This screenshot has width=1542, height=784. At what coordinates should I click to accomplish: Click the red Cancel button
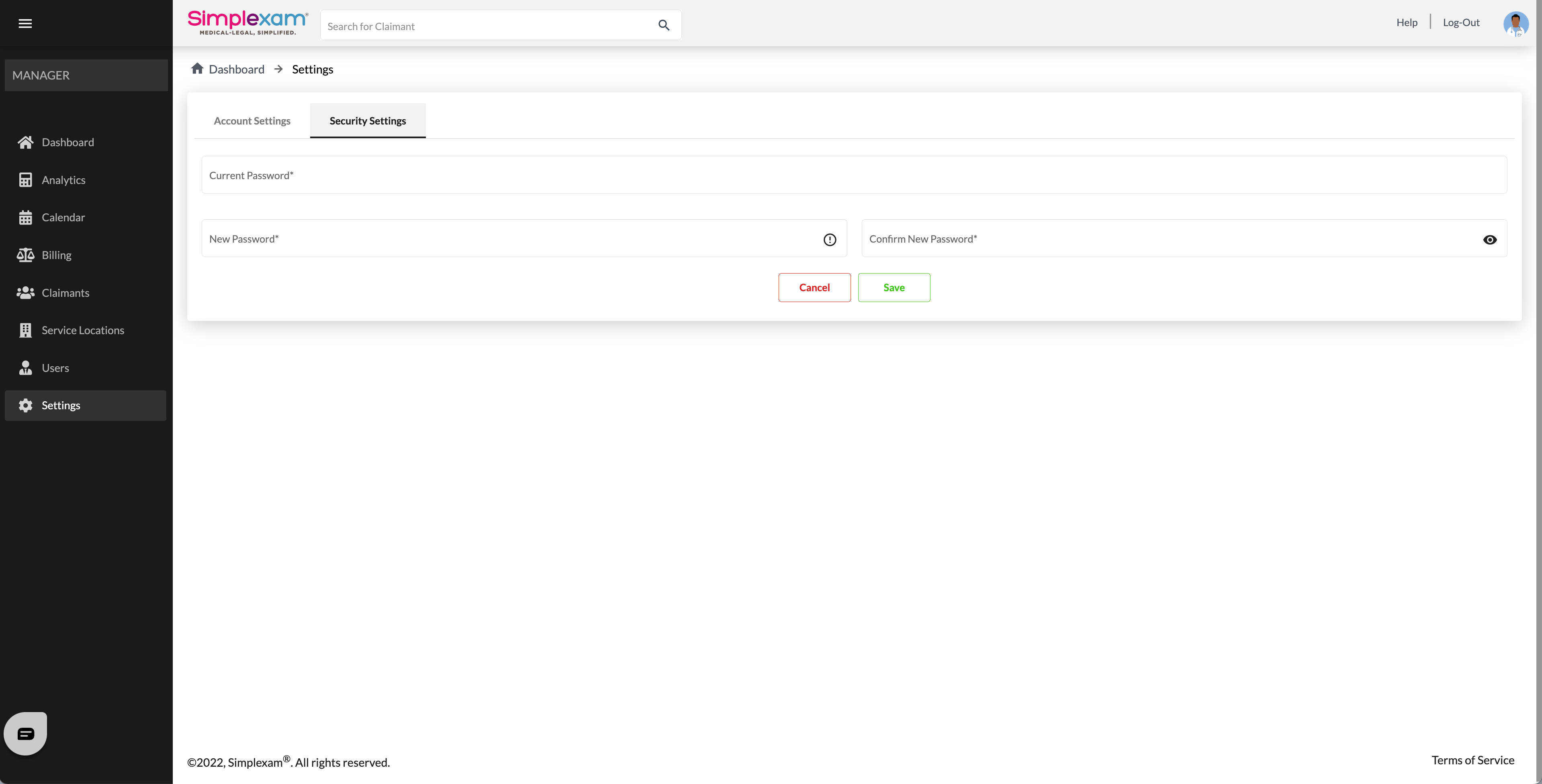[x=814, y=287]
